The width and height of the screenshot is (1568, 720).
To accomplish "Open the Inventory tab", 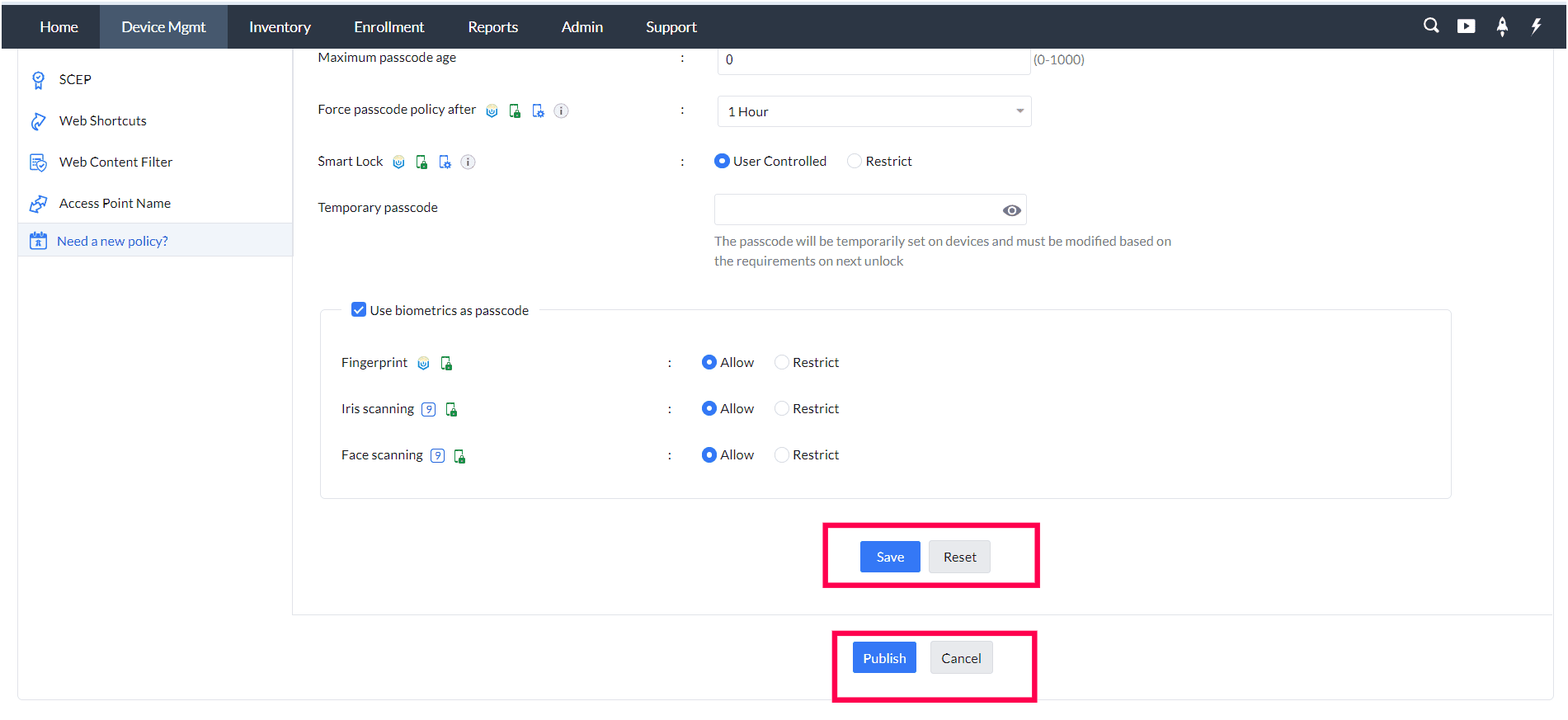I will pos(280,26).
